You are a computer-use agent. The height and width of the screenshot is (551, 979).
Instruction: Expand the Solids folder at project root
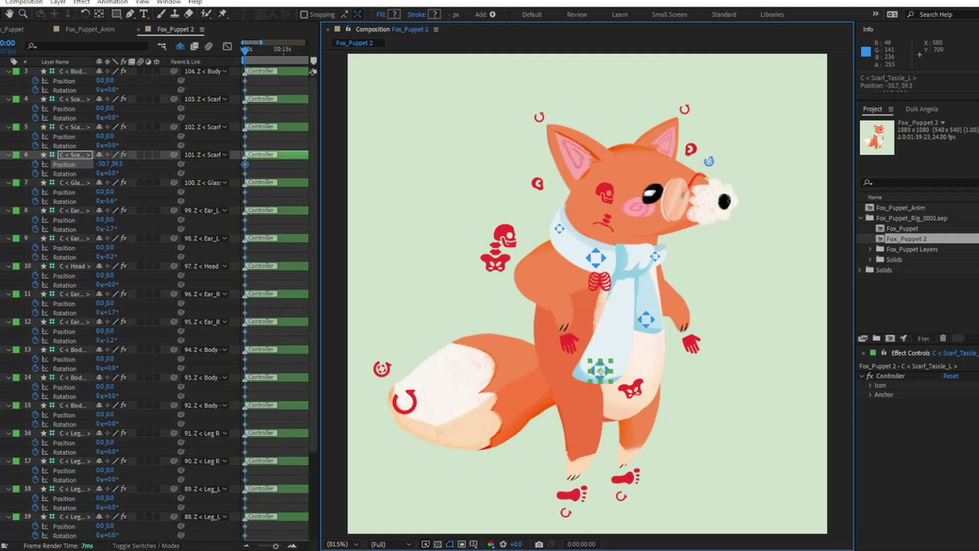tap(861, 270)
